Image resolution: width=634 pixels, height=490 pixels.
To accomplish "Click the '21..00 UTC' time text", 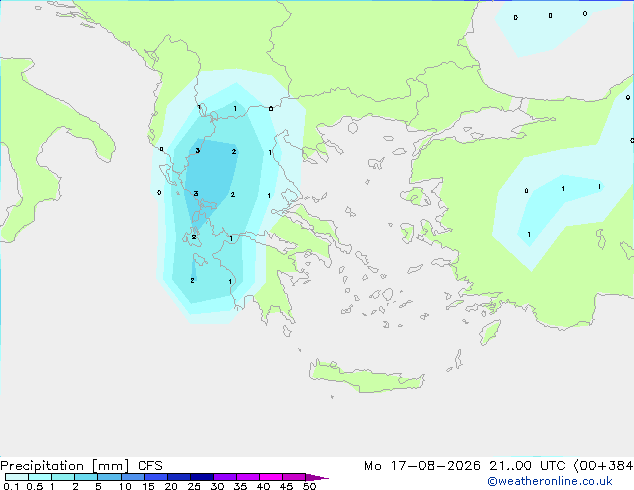I will 527,466.
